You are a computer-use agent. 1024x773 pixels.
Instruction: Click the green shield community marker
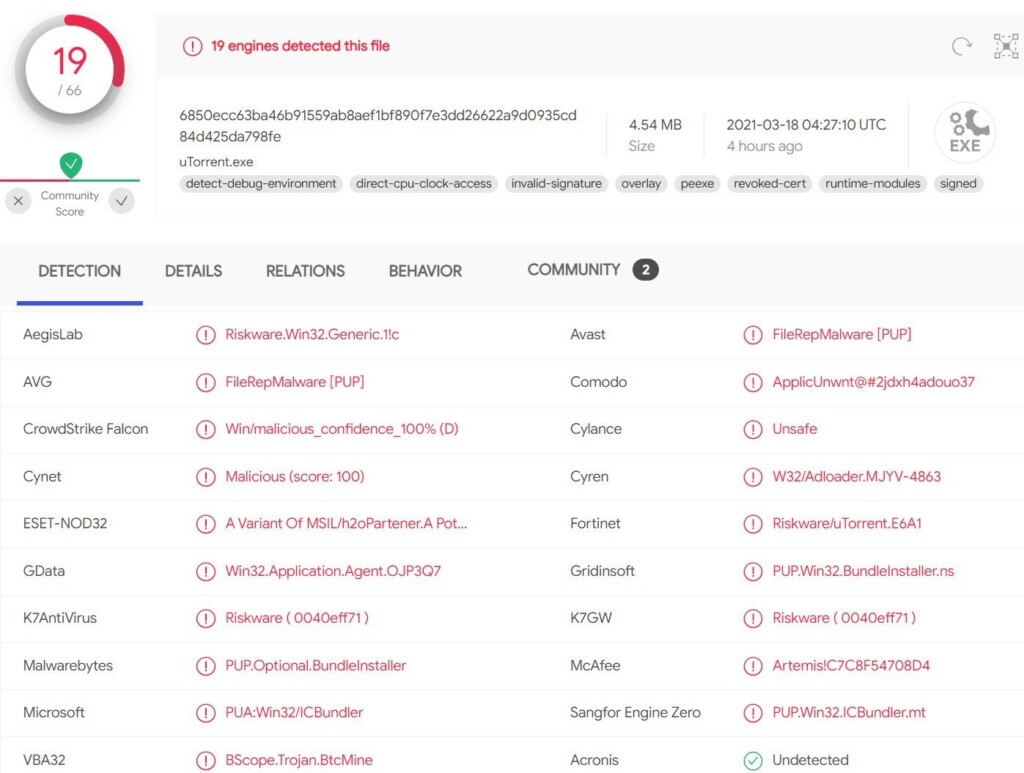(71, 165)
